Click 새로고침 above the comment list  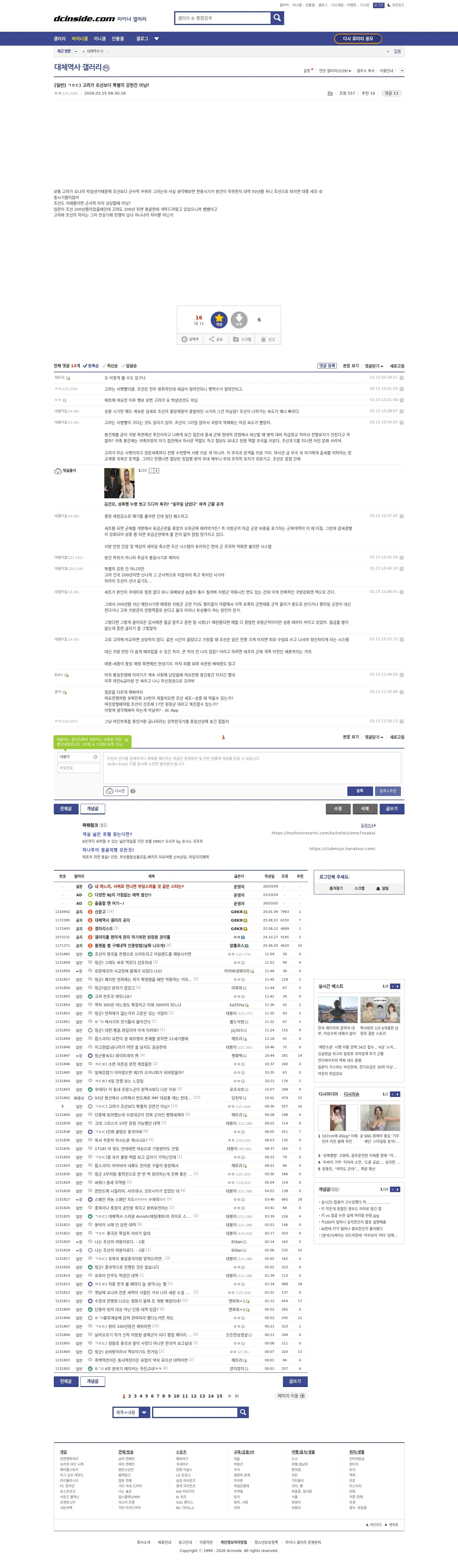(397, 367)
